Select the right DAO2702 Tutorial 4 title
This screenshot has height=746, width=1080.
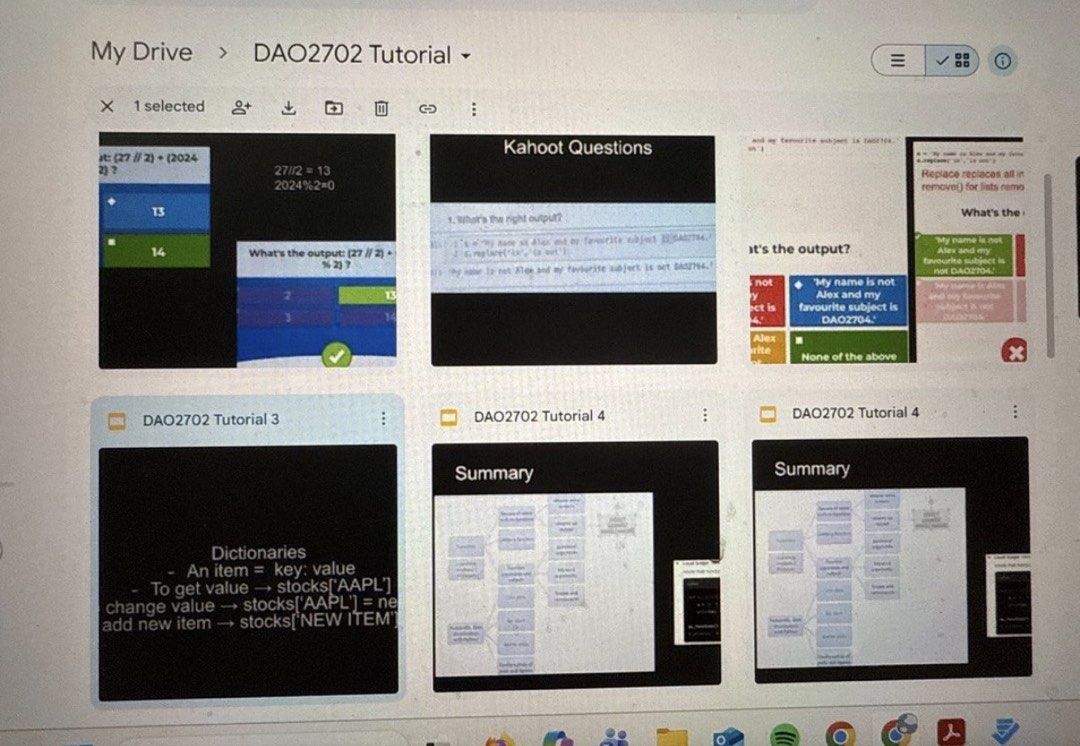click(x=855, y=413)
